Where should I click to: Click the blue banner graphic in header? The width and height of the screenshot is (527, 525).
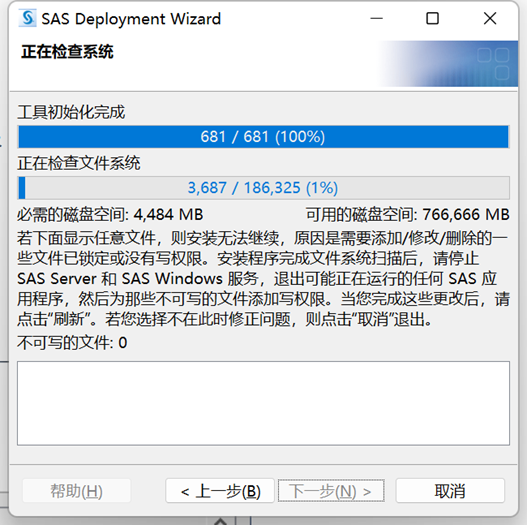448,63
